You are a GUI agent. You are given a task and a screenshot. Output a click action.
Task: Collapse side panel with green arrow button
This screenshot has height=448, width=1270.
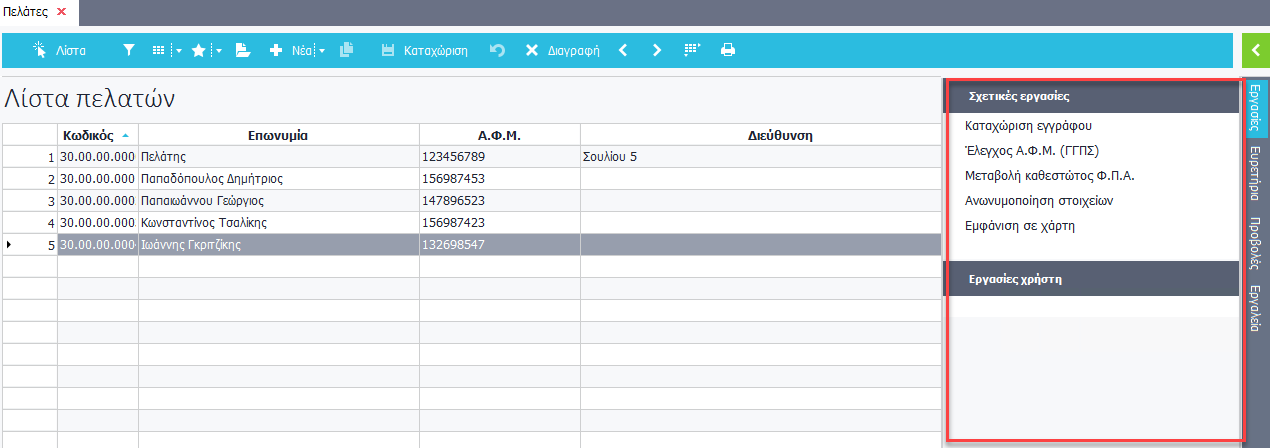click(1255, 49)
